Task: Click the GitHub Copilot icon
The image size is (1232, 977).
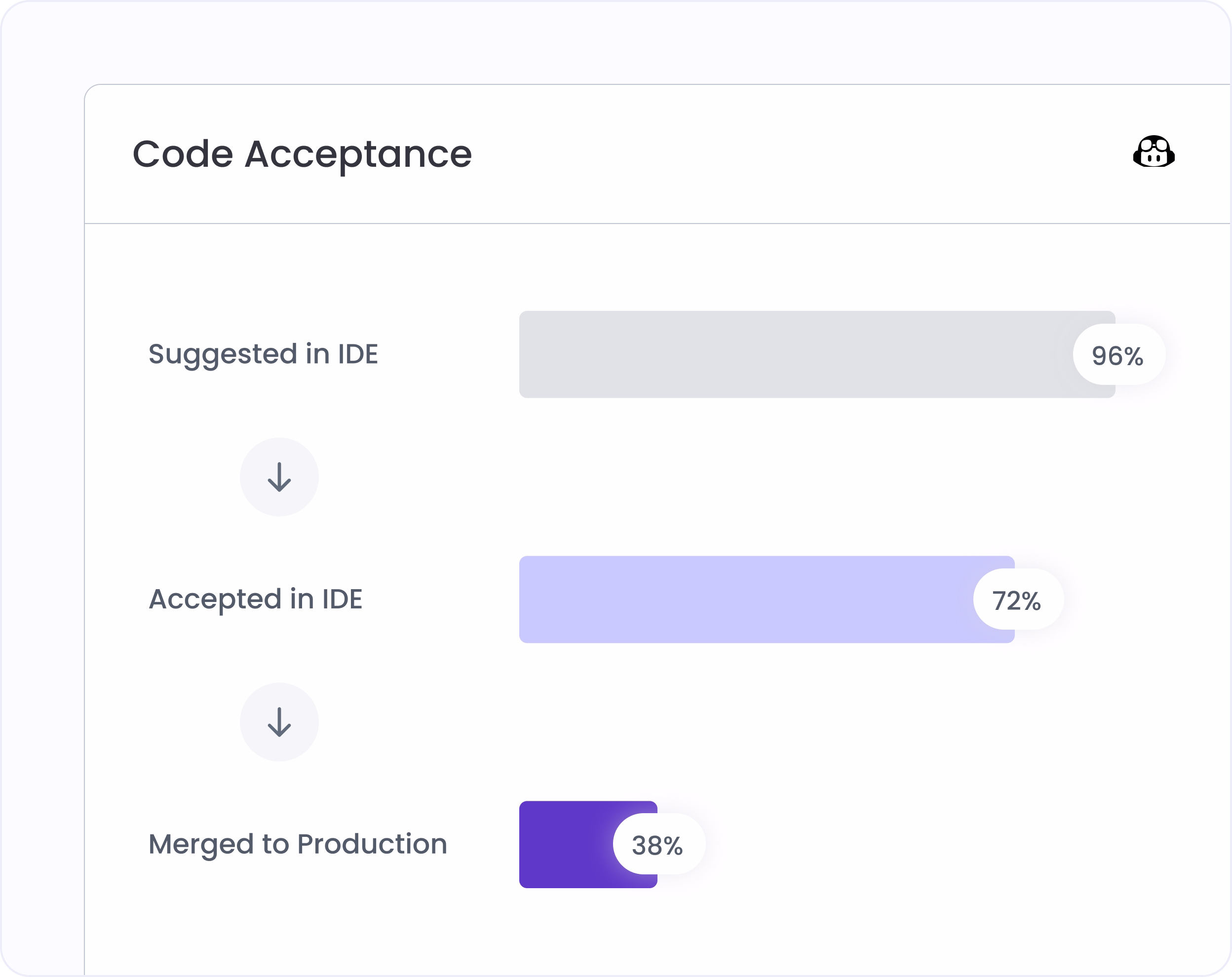Action: click(x=1154, y=152)
